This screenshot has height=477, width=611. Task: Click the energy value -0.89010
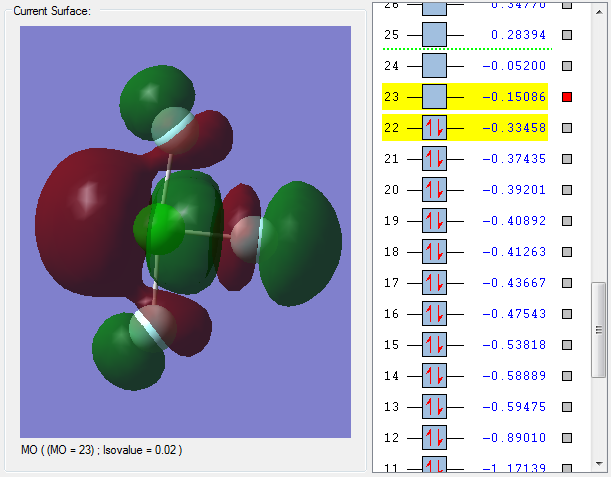[518, 438]
